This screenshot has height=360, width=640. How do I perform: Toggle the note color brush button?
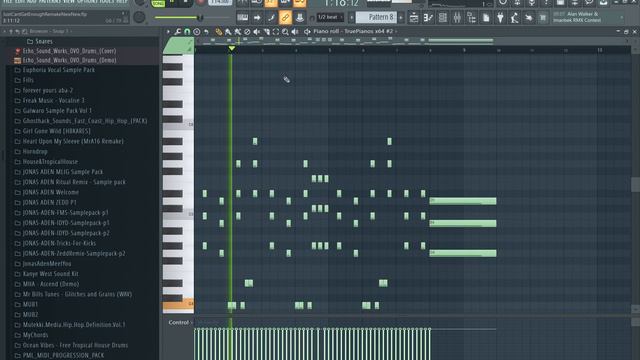[271, 18]
